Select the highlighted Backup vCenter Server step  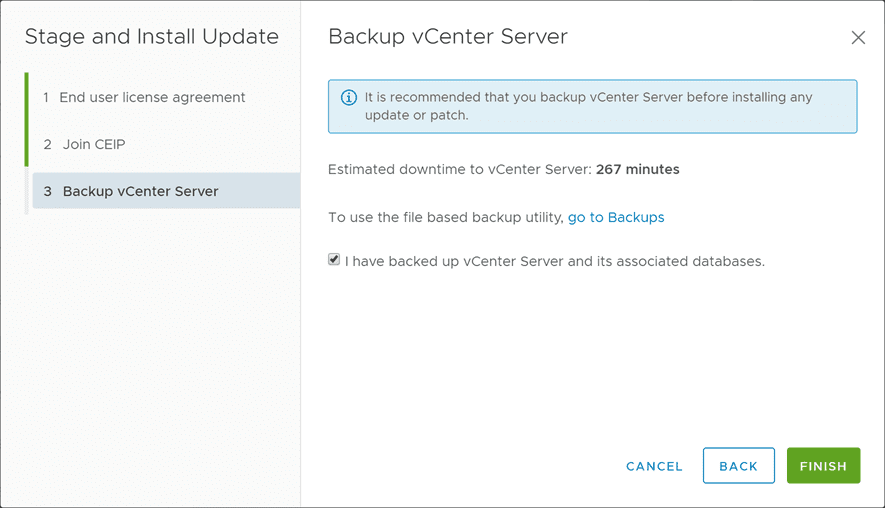tap(140, 191)
